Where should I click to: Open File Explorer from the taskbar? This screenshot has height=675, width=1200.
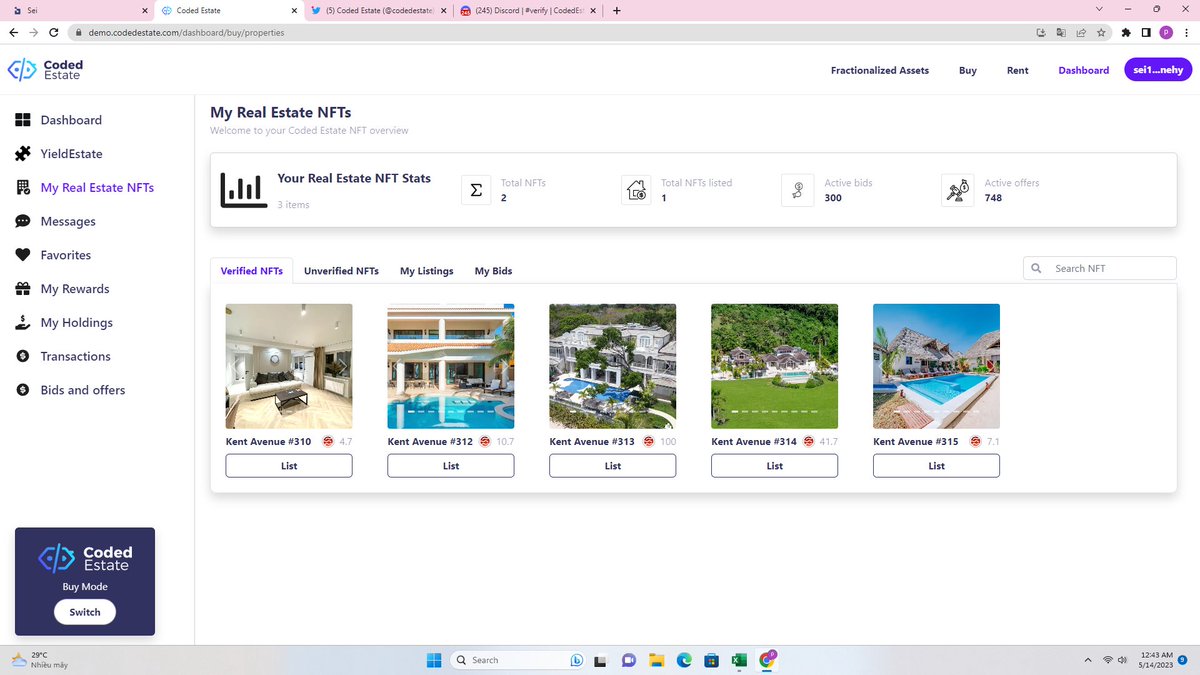(657, 660)
